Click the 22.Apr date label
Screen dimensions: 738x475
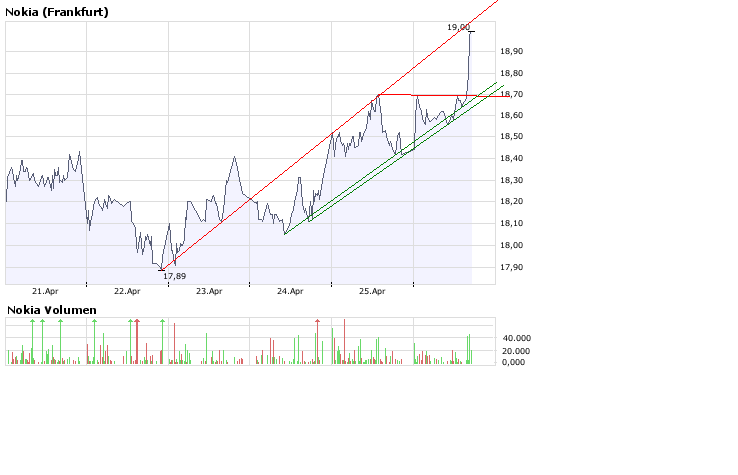coord(127,291)
